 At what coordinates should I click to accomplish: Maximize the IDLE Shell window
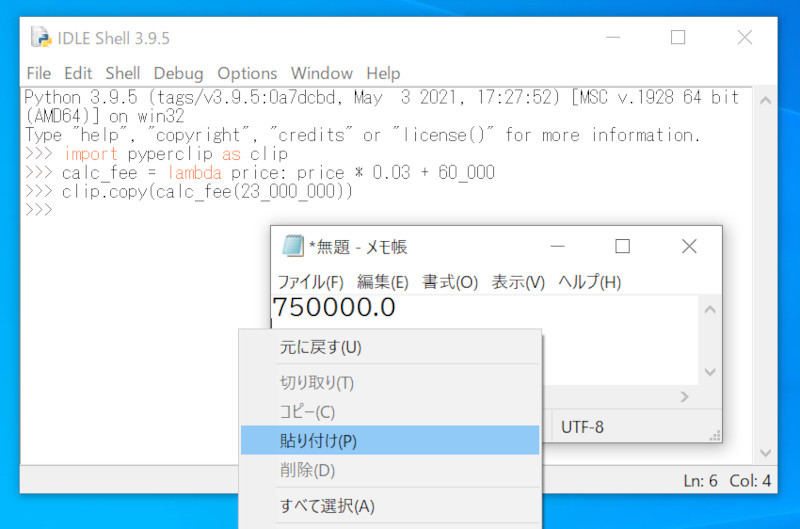coord(678,37)
